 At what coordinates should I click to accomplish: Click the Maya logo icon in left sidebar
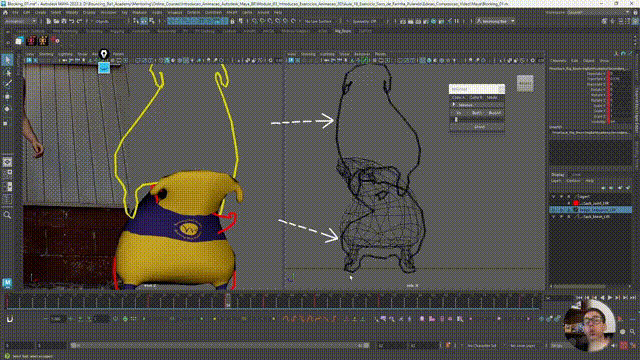click(x=7, y=282)
